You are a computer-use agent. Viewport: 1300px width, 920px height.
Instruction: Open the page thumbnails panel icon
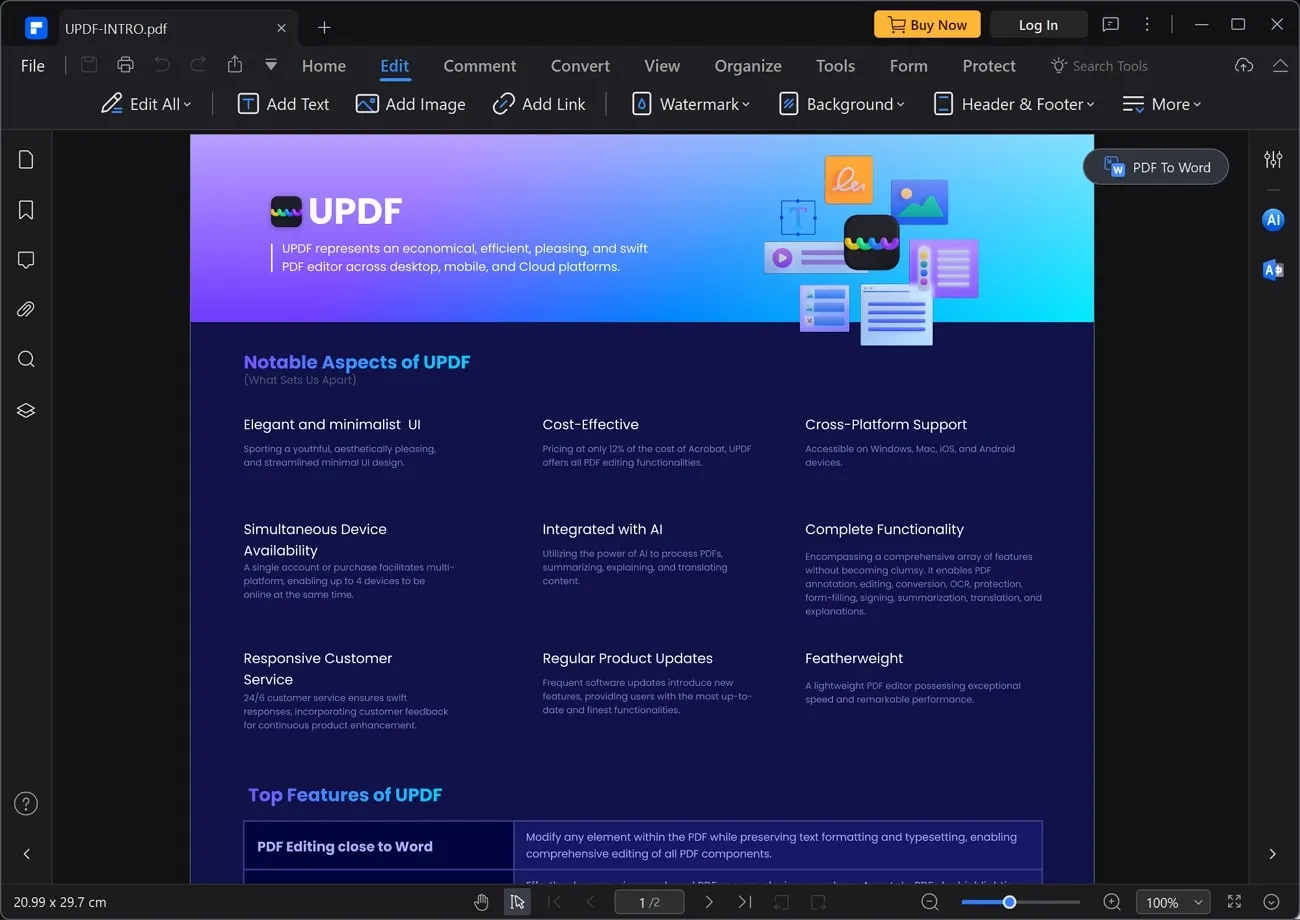(26, 160)
